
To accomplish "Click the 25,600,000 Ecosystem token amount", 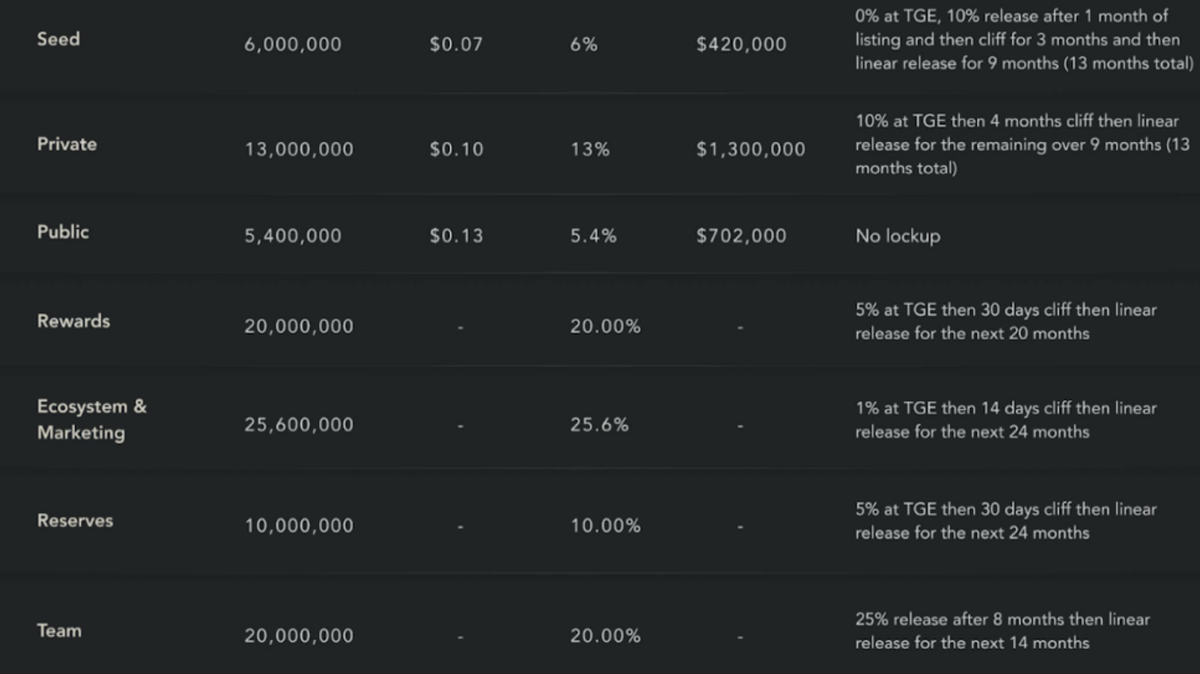I will (299, 425).
